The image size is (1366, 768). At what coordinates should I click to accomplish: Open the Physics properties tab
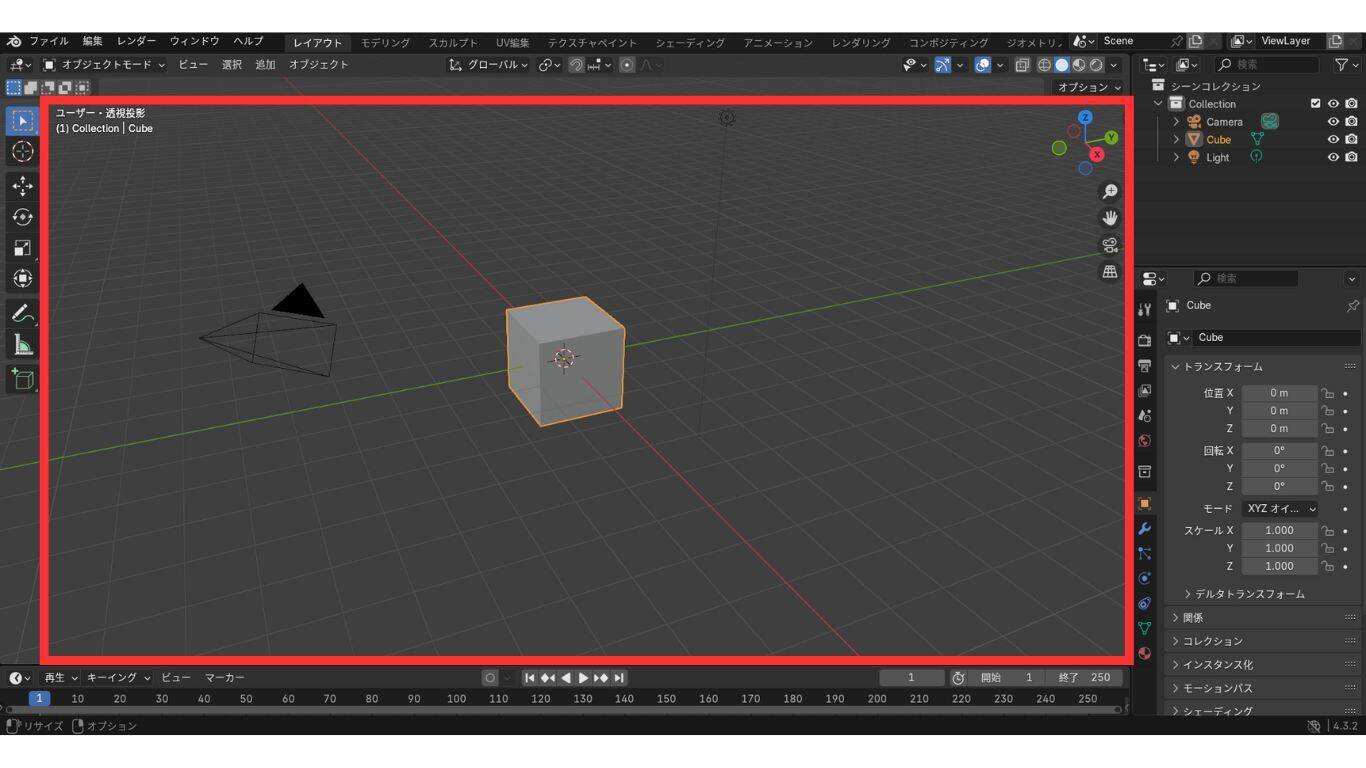(1145, 578)
